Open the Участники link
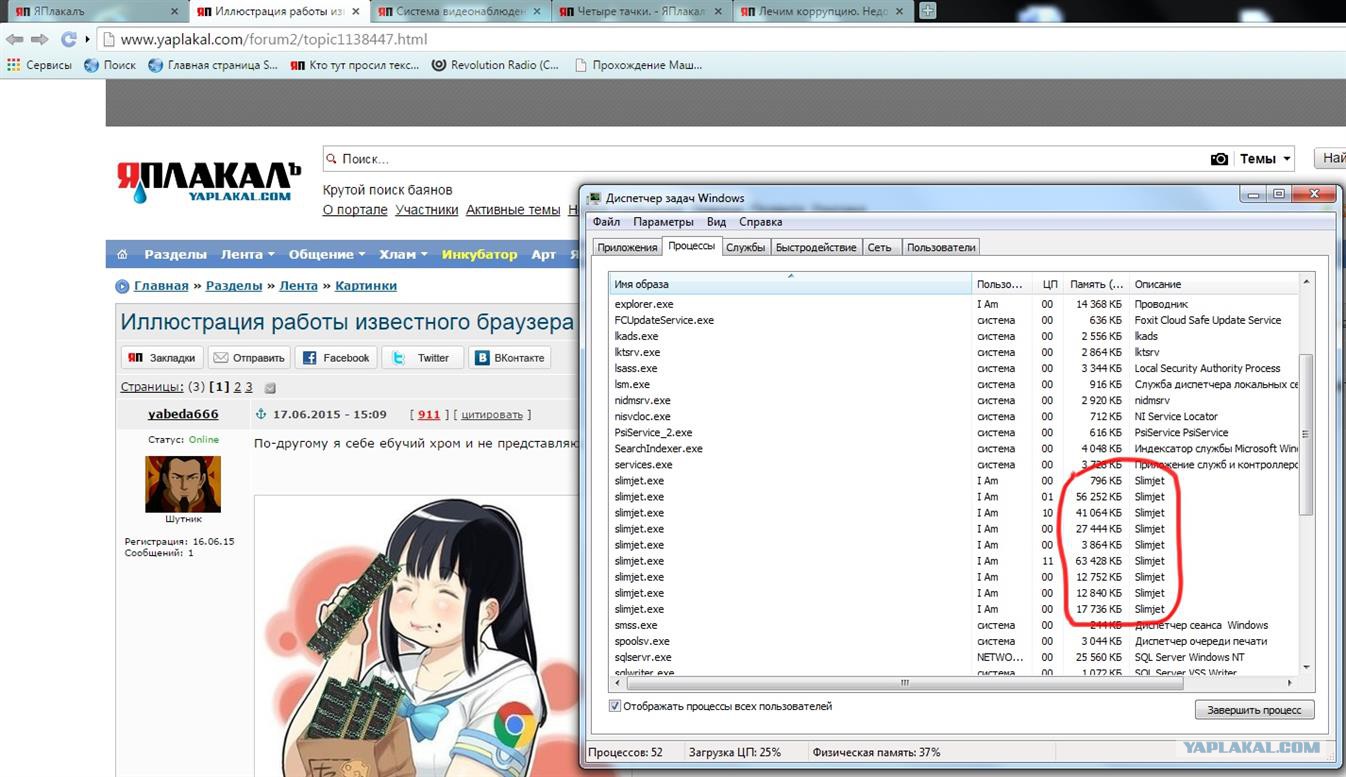The width and height of the screenshot is (1346, 777). 426,210
